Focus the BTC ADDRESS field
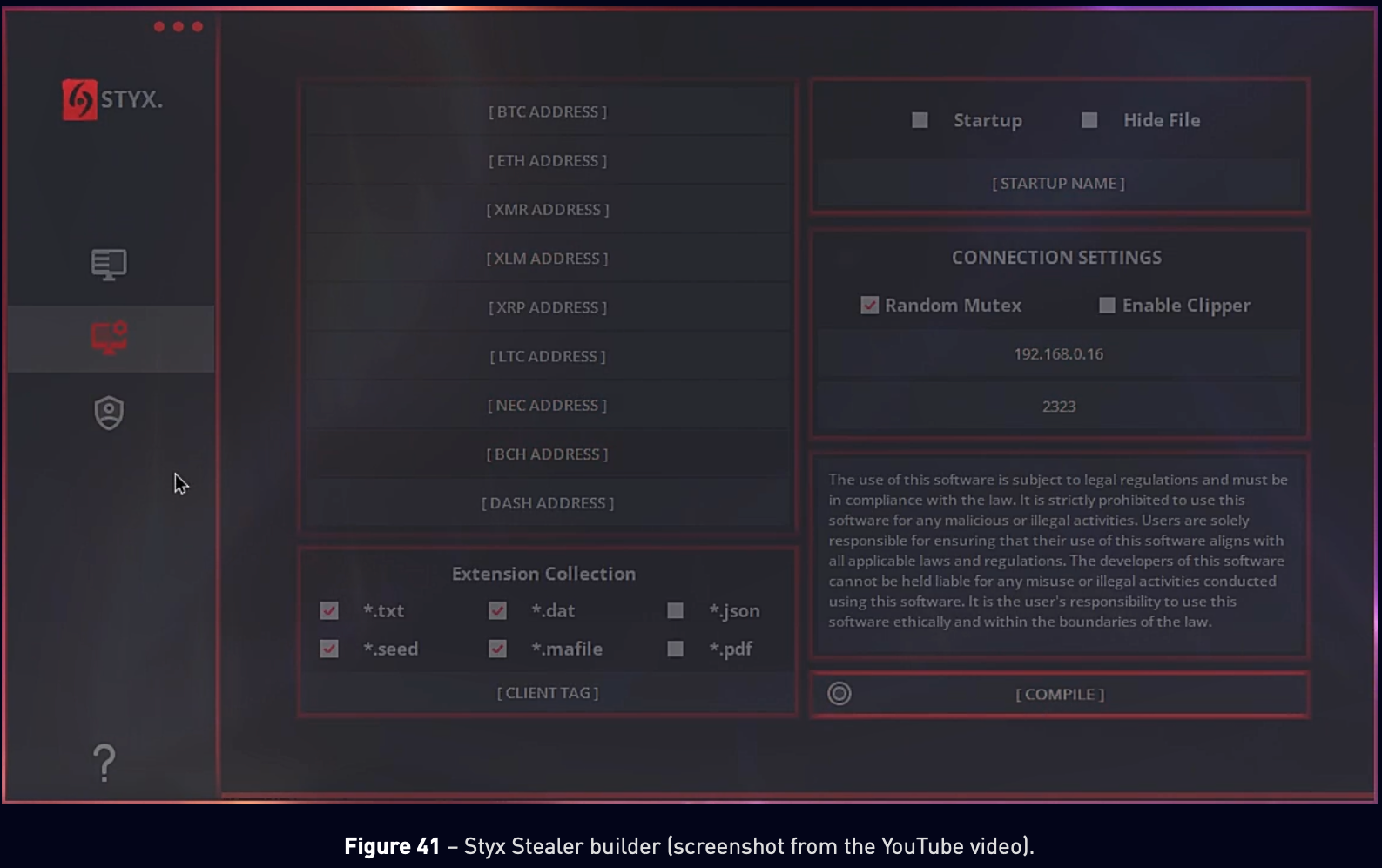1382x868 pixels. [548, 111]
